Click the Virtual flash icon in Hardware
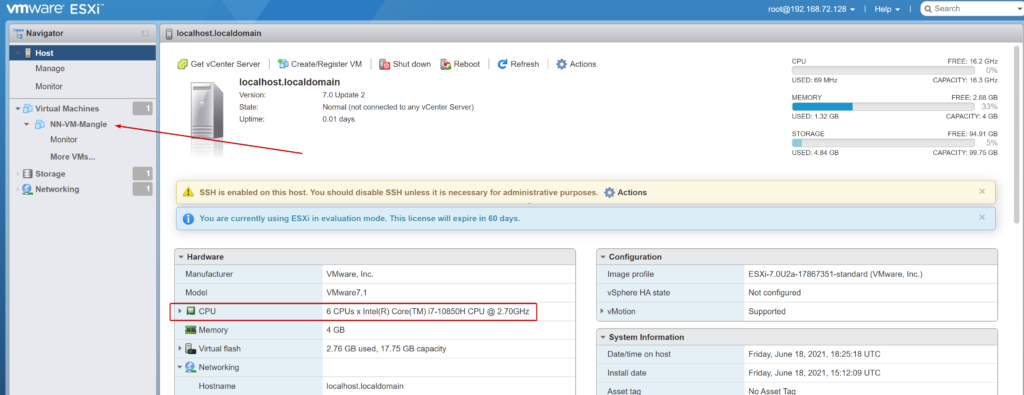This screenshot has height=395, width=1024. [x=190, y=349]
